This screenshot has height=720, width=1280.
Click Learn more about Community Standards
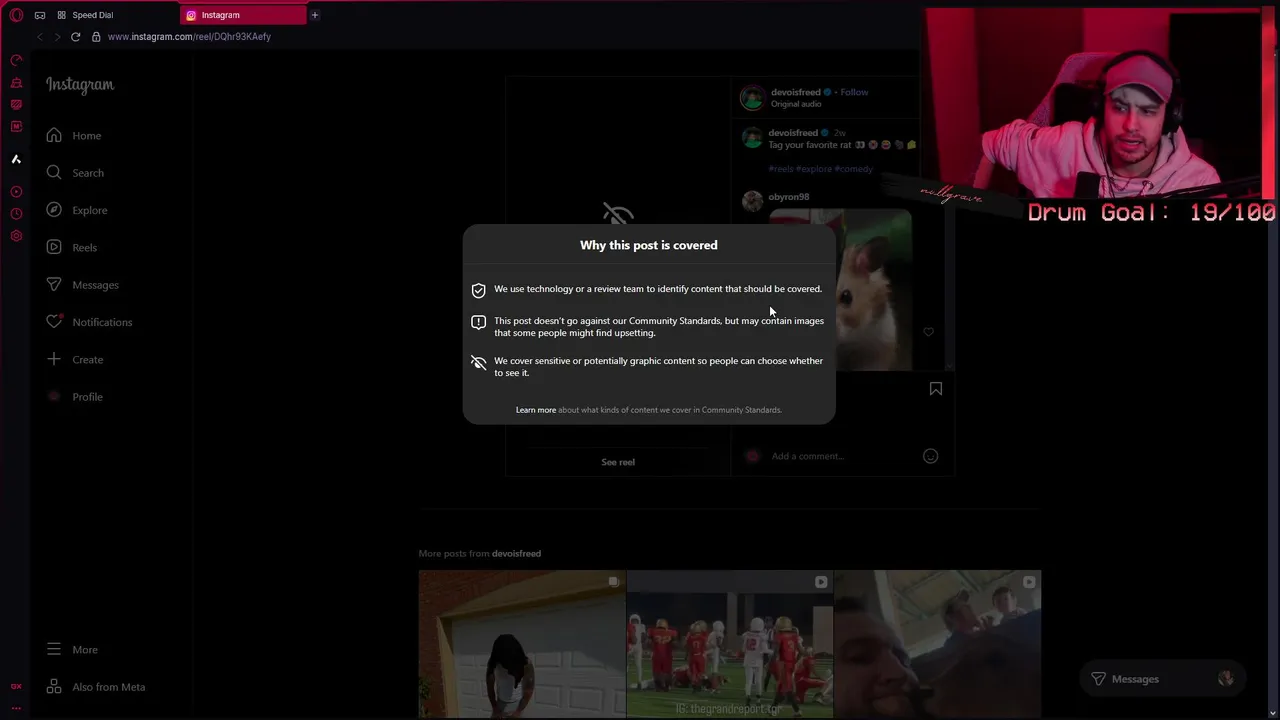(x=536, y=410)
